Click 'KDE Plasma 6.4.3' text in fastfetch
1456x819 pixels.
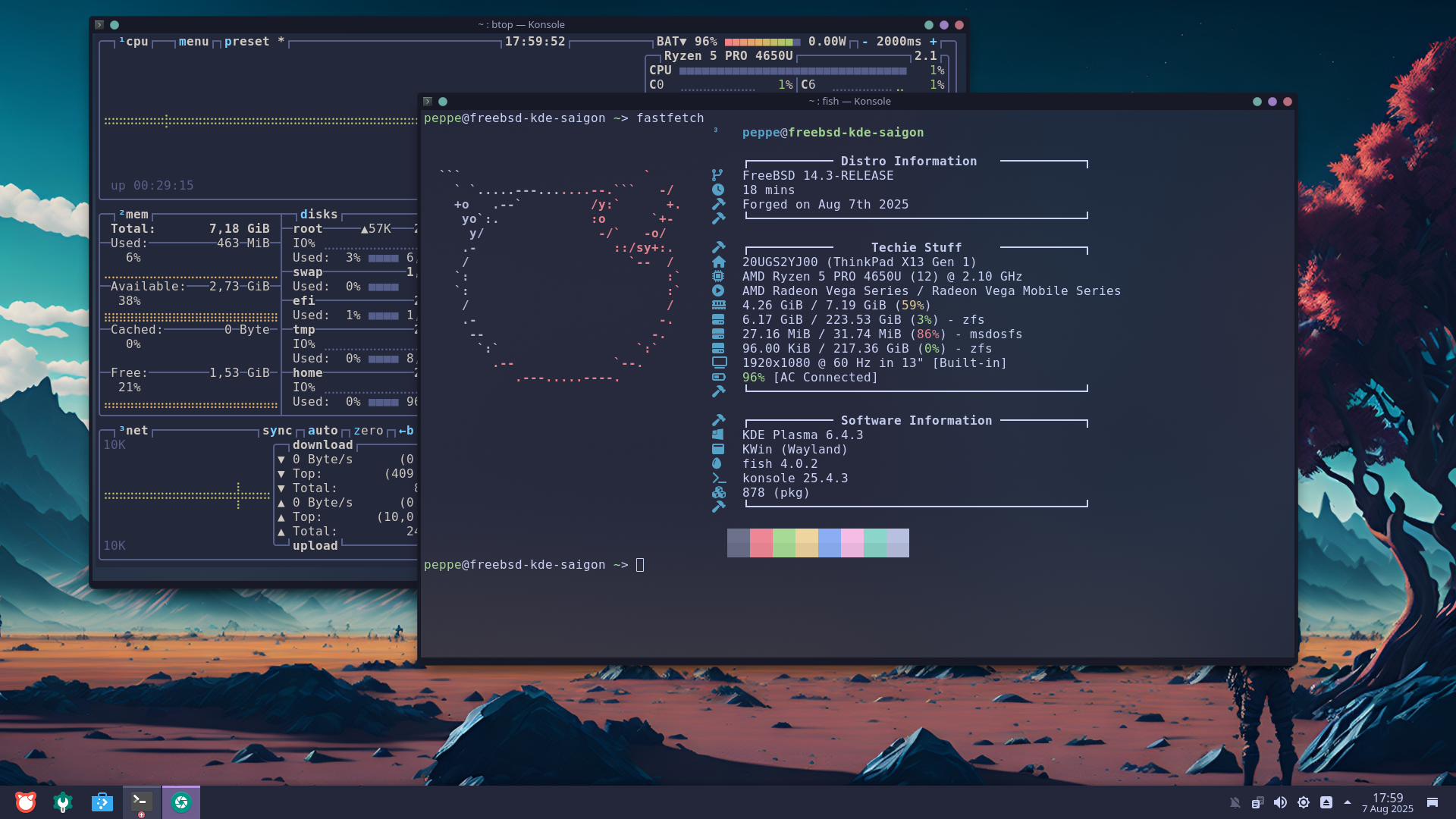[x=802, y=435]
